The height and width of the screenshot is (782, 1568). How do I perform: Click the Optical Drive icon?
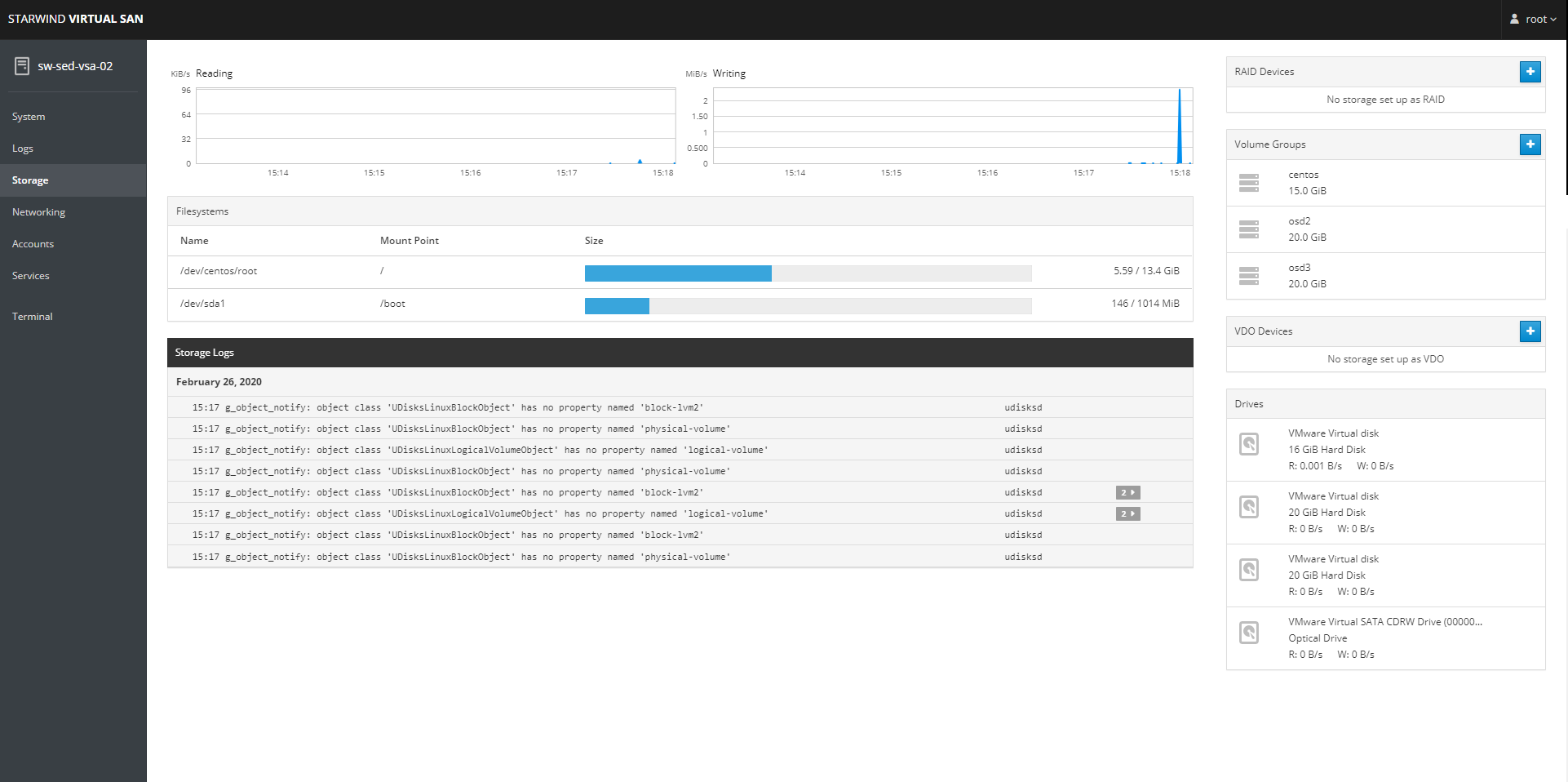pos(1248,633)
